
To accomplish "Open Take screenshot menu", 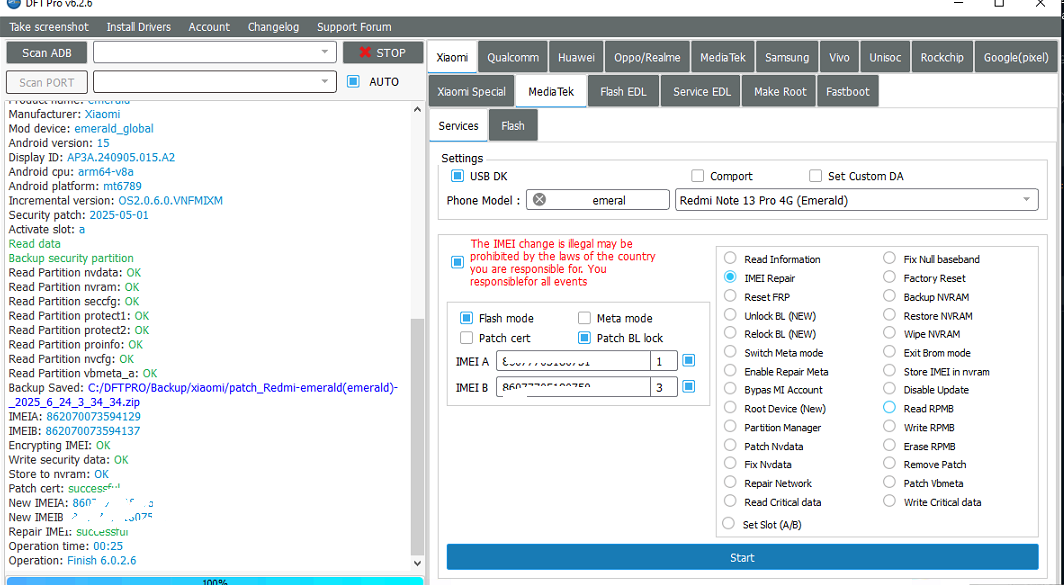I will 49,27.
